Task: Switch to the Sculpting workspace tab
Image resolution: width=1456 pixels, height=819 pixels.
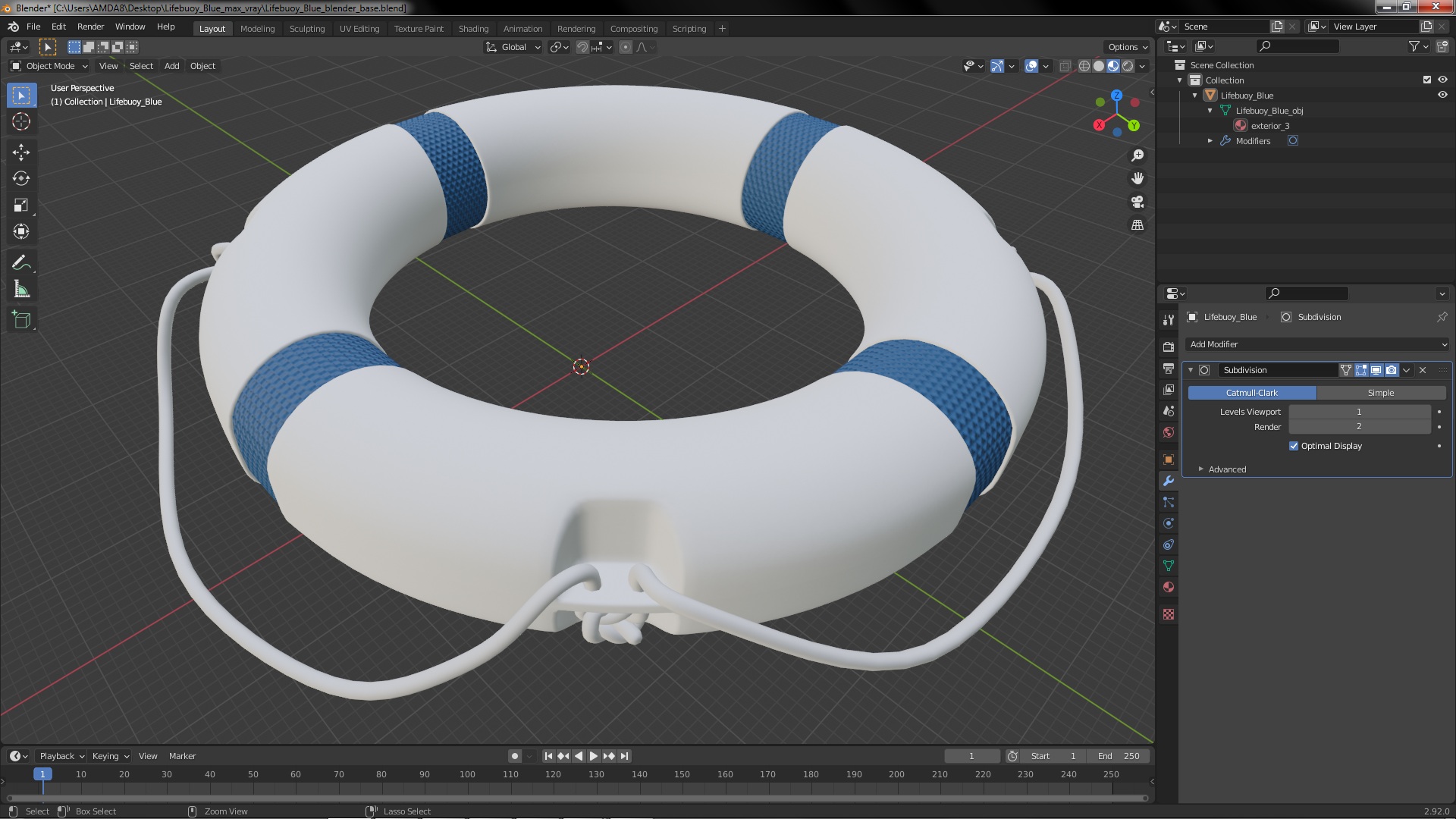Action: (306, 29)
